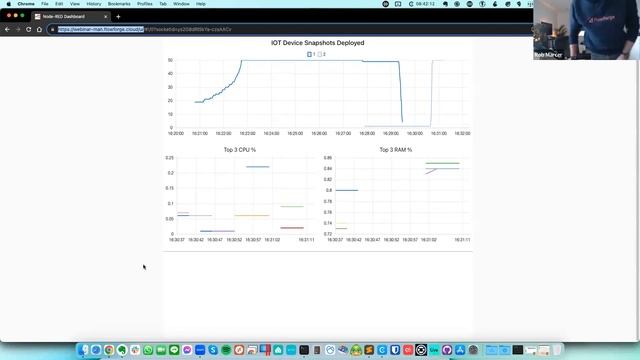Open Bitwarden shield icon in the Dock
640x360 pixels.
(395, 350)
